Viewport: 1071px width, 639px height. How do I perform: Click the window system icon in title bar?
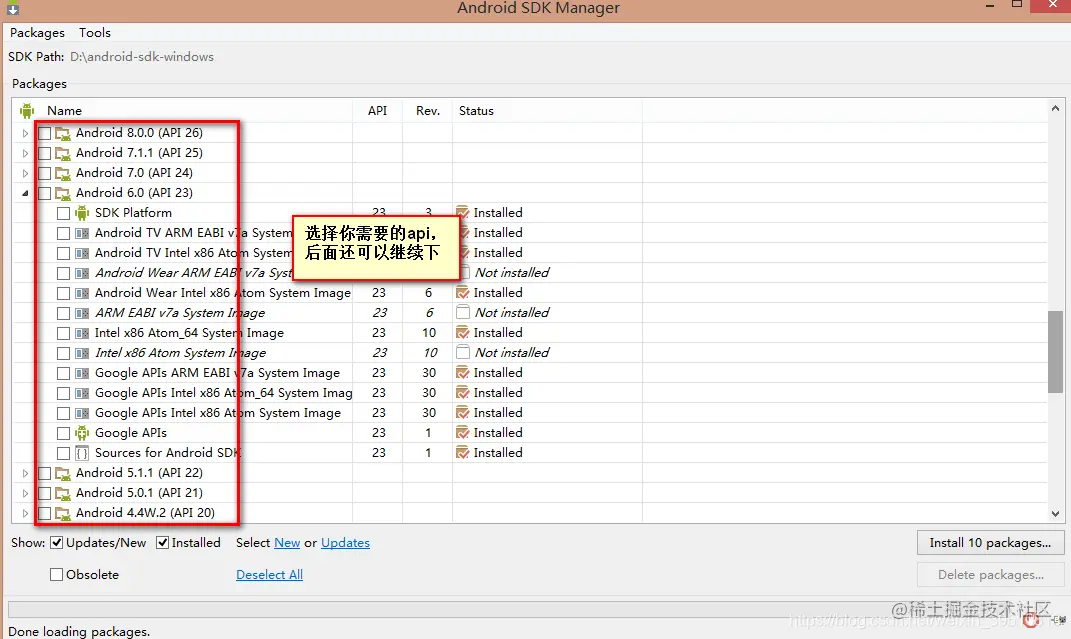click(12, 9)
